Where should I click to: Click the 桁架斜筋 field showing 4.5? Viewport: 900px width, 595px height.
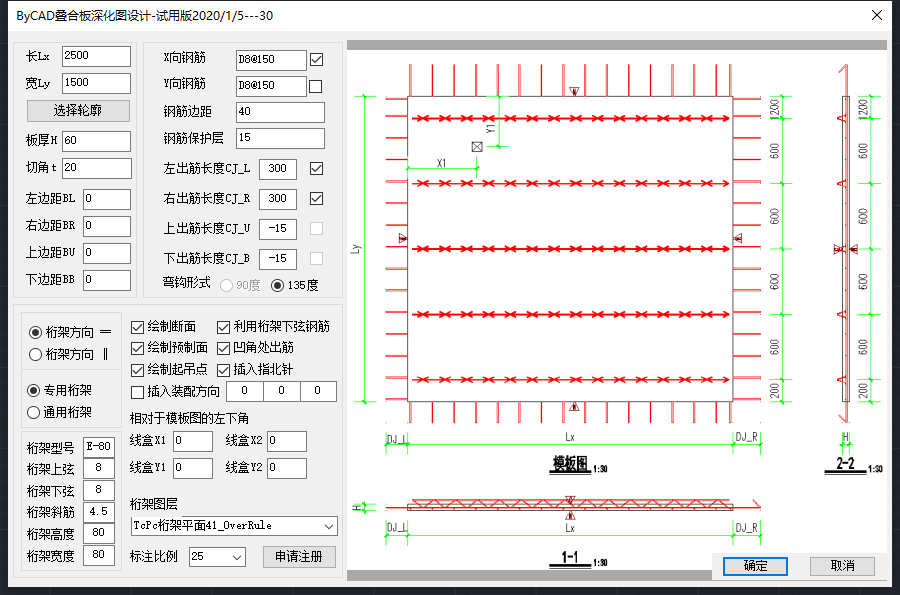click(99, 512)
